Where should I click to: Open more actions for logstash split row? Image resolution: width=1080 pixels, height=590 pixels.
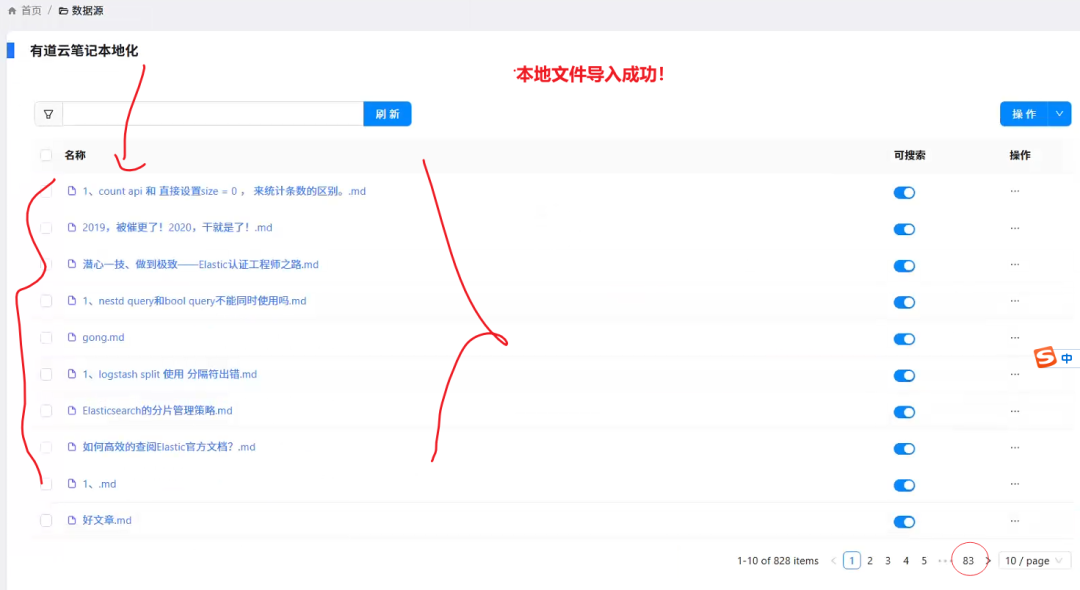1015,375
